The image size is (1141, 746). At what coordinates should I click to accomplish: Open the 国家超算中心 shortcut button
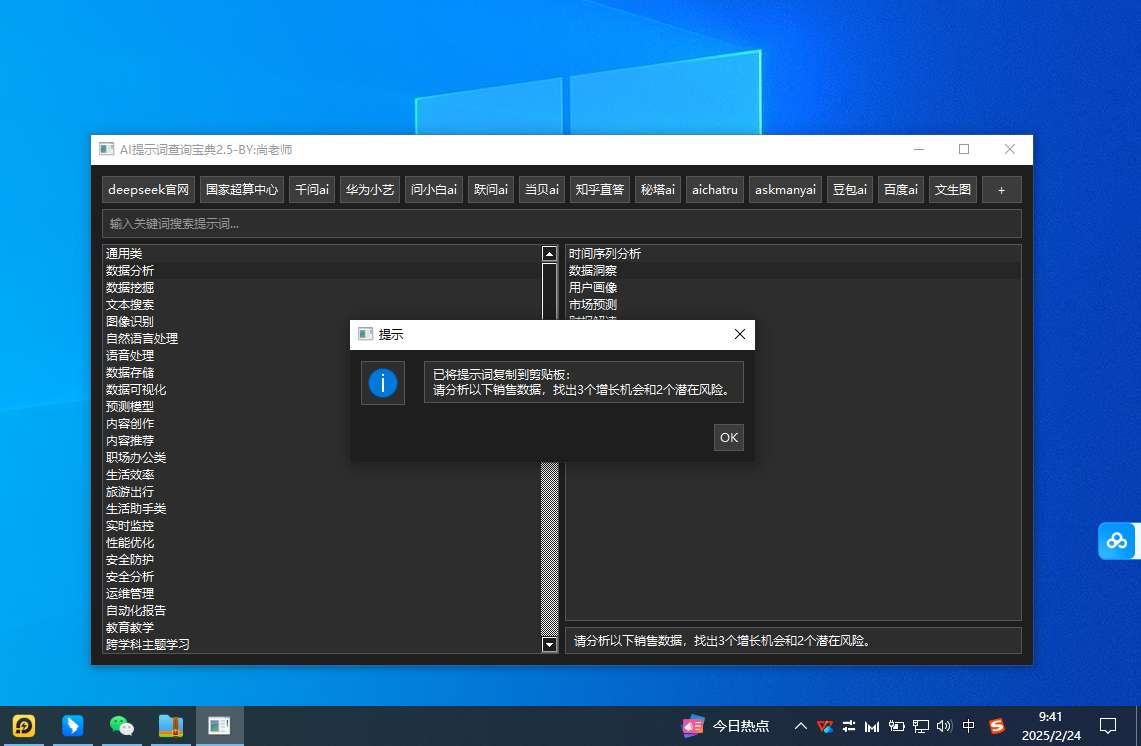(242, 190)
